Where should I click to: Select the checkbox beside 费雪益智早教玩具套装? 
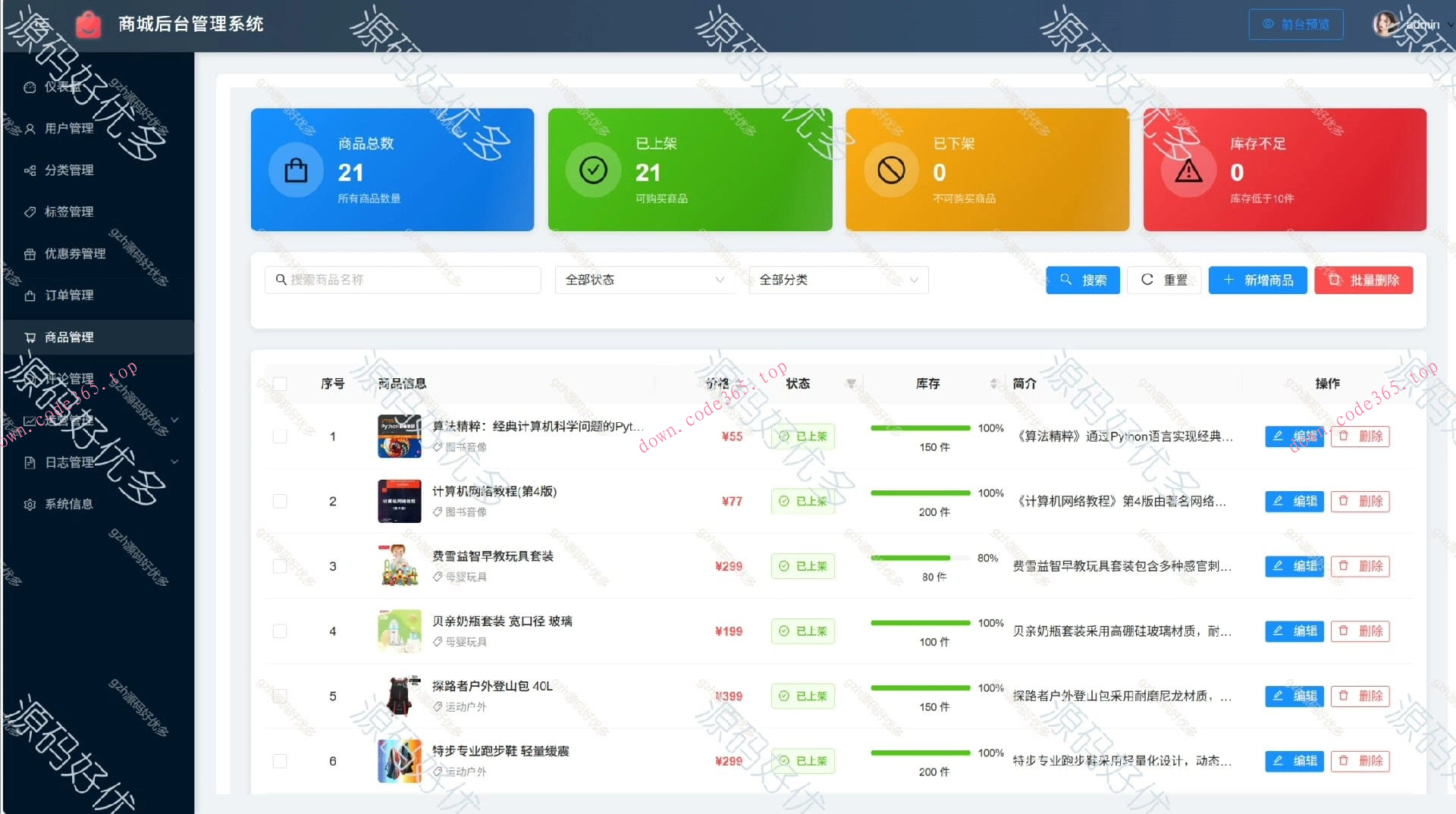pos(280,565)
